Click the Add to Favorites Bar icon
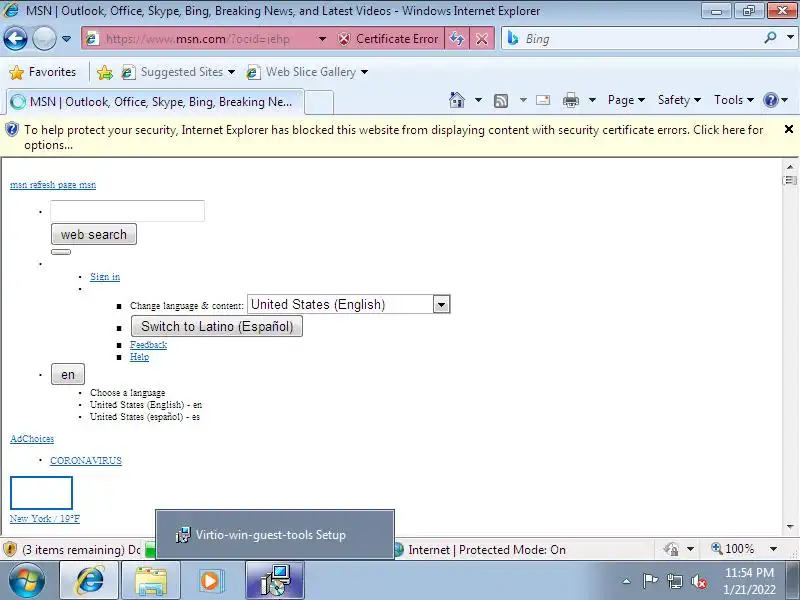 pos(105,72)
